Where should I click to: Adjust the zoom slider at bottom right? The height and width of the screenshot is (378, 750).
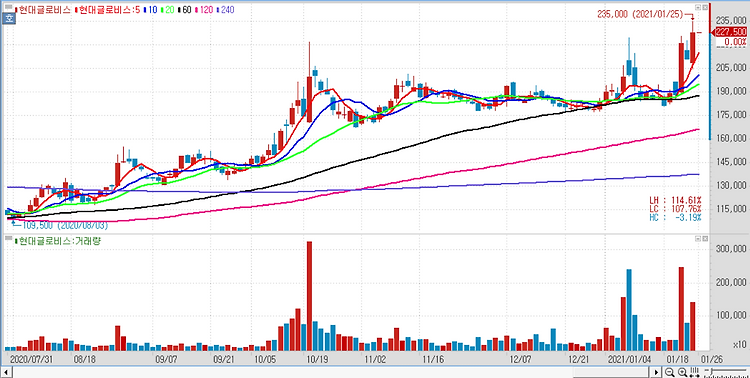pos(727,372)
